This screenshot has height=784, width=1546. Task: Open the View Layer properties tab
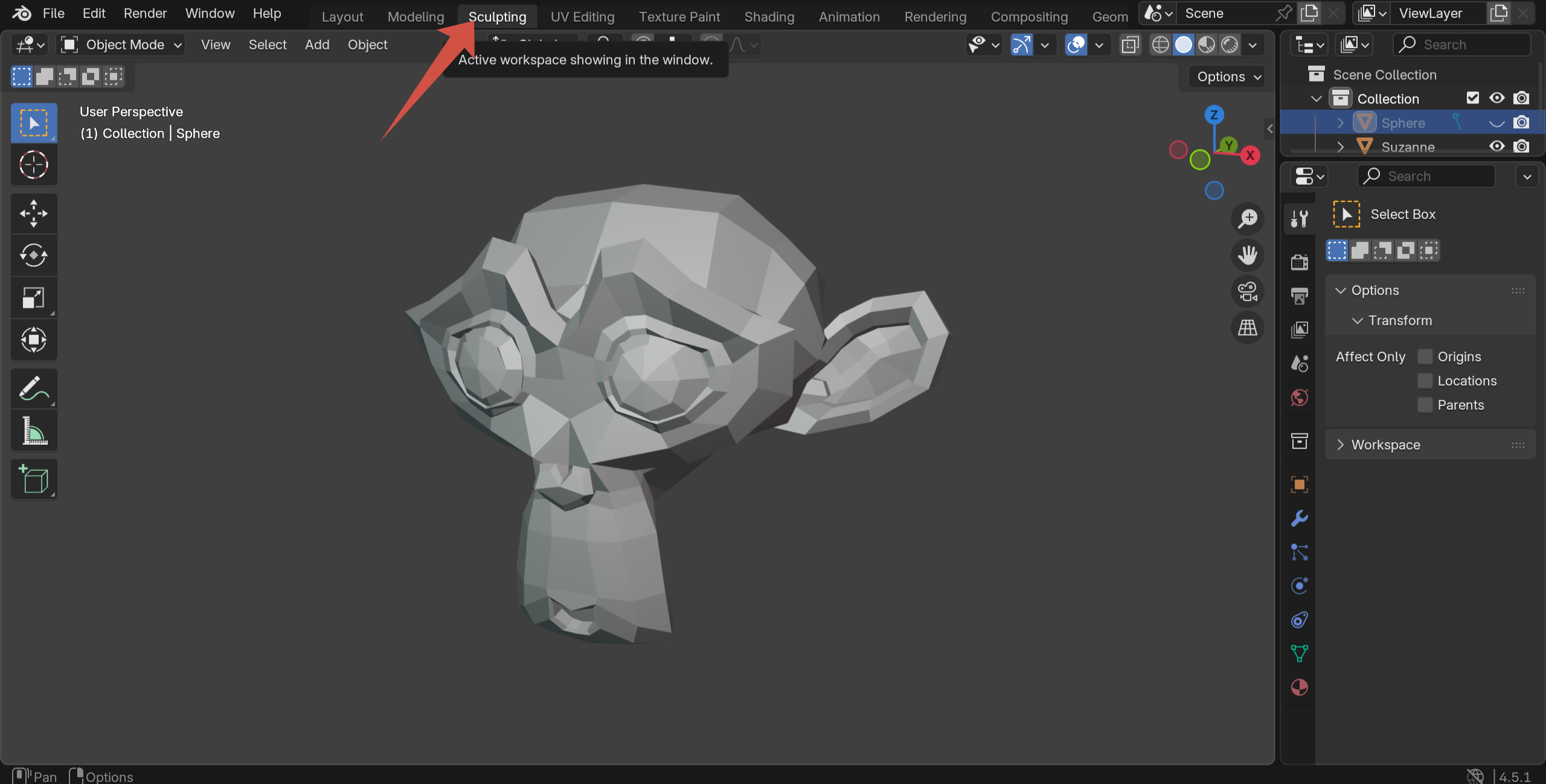pyautogui.click(x=1300, y=330)
